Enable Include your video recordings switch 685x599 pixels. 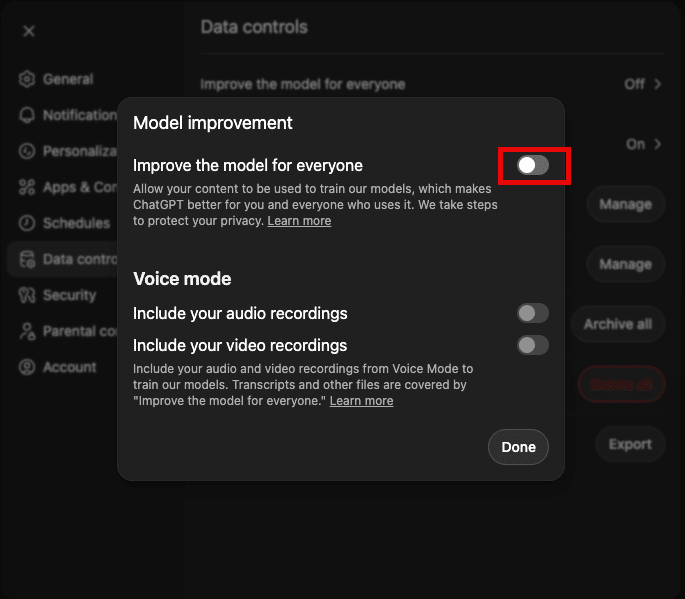tap(533, 345)
